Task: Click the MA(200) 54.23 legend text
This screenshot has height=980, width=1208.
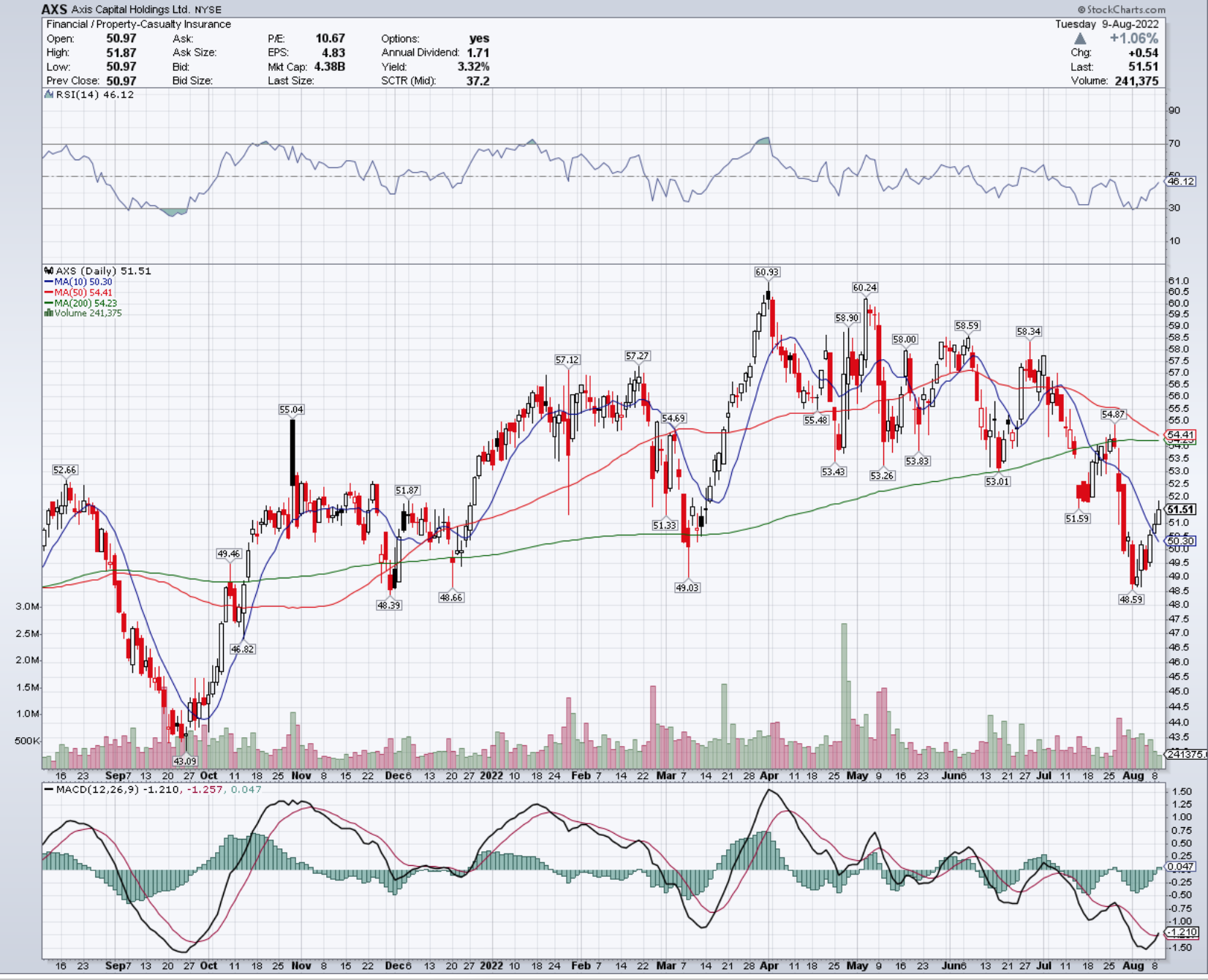Action: (x=85, y=303)
